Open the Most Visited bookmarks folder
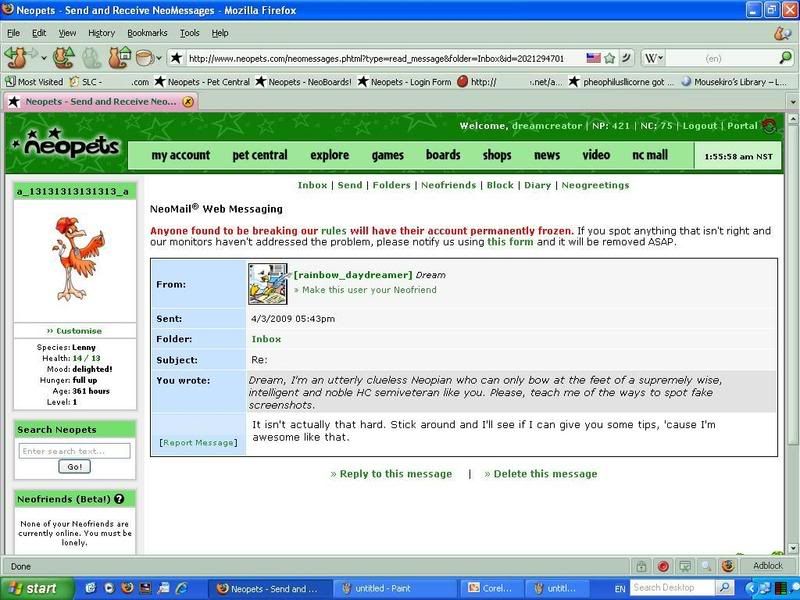Screen dimensions: 800x600 [34, 82]
